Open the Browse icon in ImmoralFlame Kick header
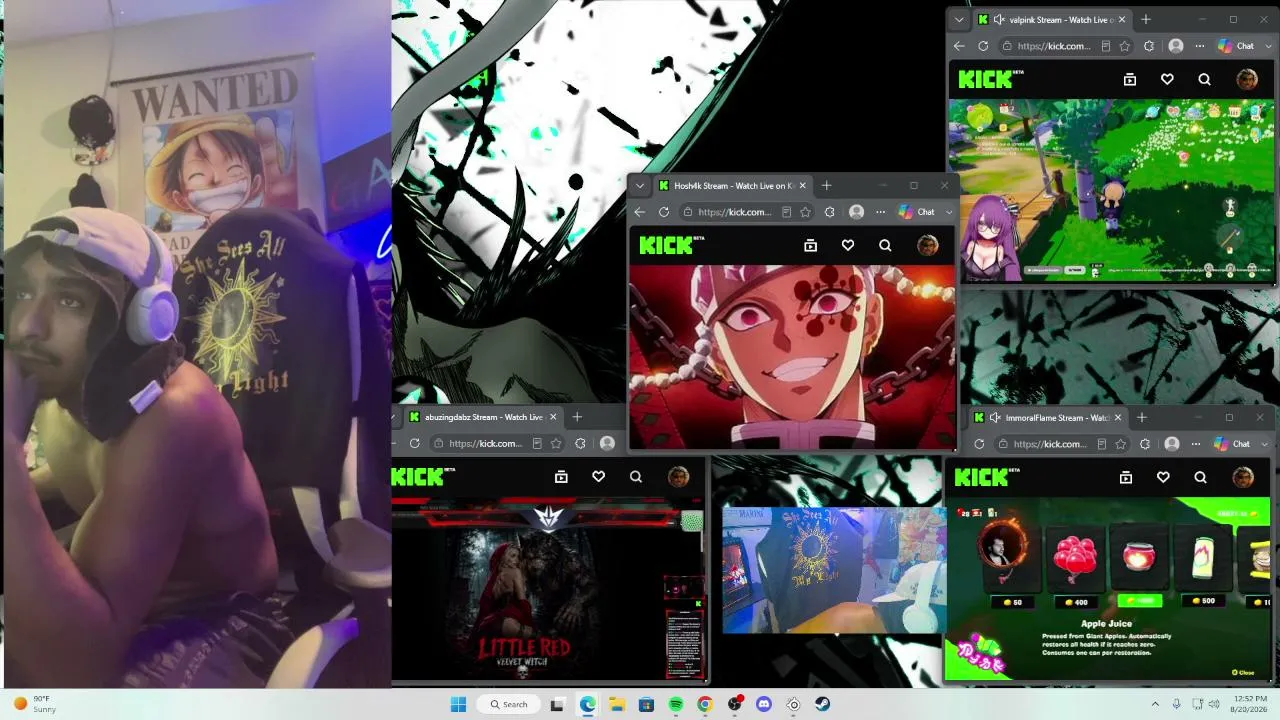The image size is (1280, 720). 1126,478
